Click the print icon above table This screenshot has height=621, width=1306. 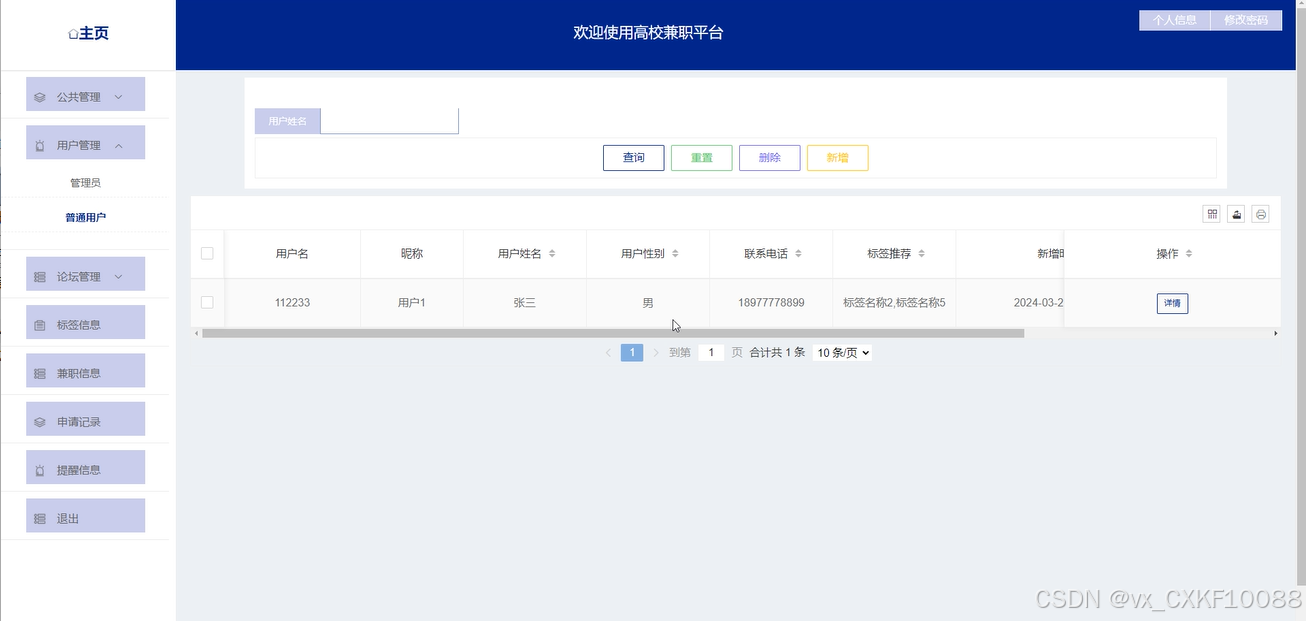point(1260,214)
